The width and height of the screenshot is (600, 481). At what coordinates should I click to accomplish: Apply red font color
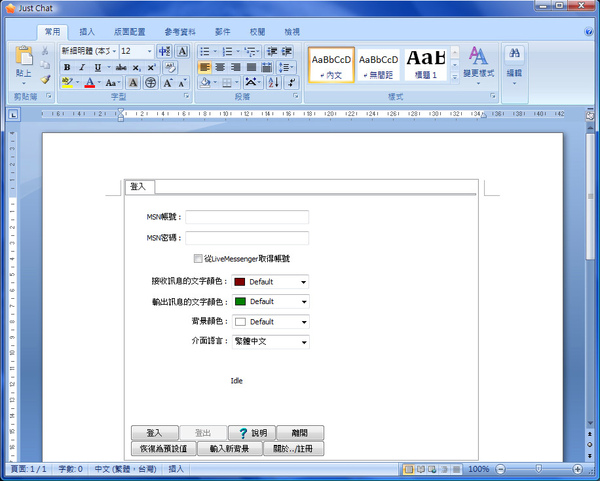click(90, 82)
